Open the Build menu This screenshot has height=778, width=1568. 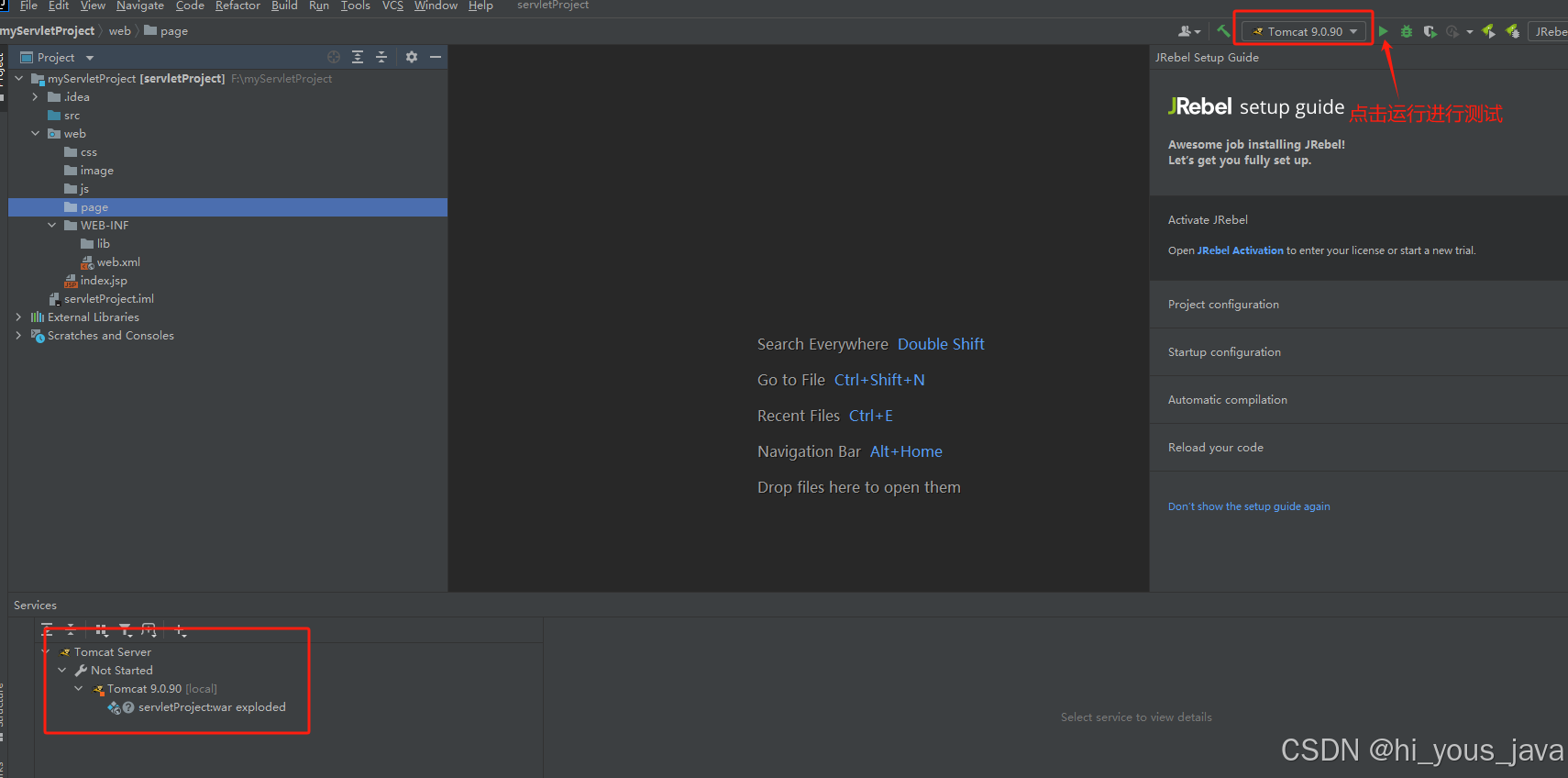[284, 6]
